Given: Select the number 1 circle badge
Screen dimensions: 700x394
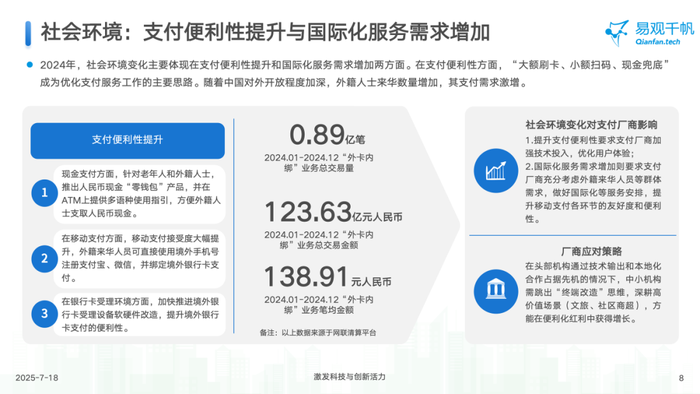Looking at the screenshot, I should (x=45, y=193).
